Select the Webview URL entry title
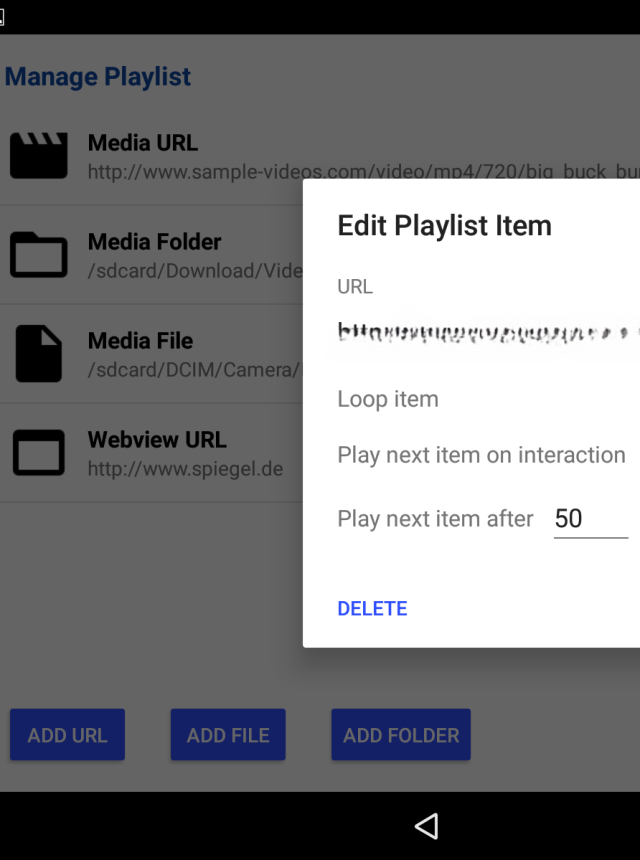This screenshot has height=860, width=640. click(157, 440)
